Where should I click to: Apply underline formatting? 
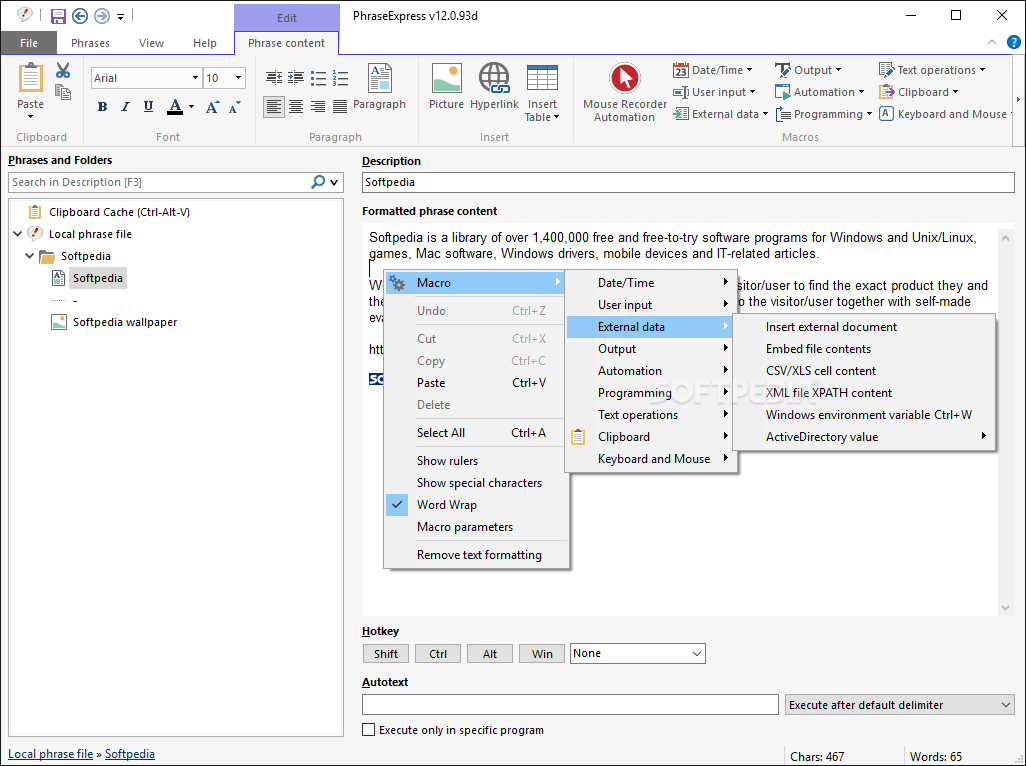(149, 107)
